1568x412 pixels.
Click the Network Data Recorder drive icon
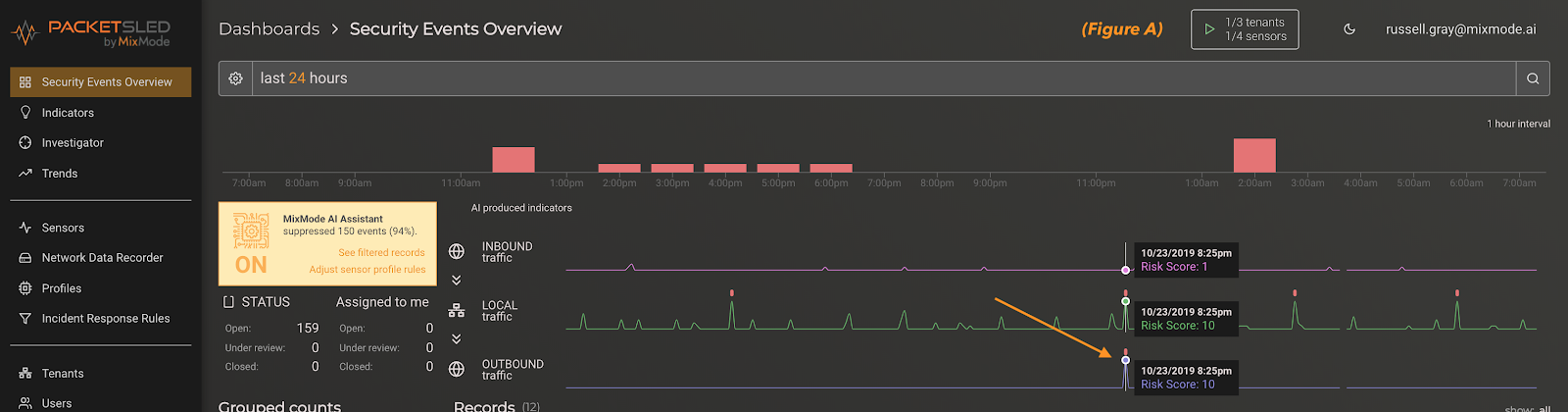(x=25, y=258)
